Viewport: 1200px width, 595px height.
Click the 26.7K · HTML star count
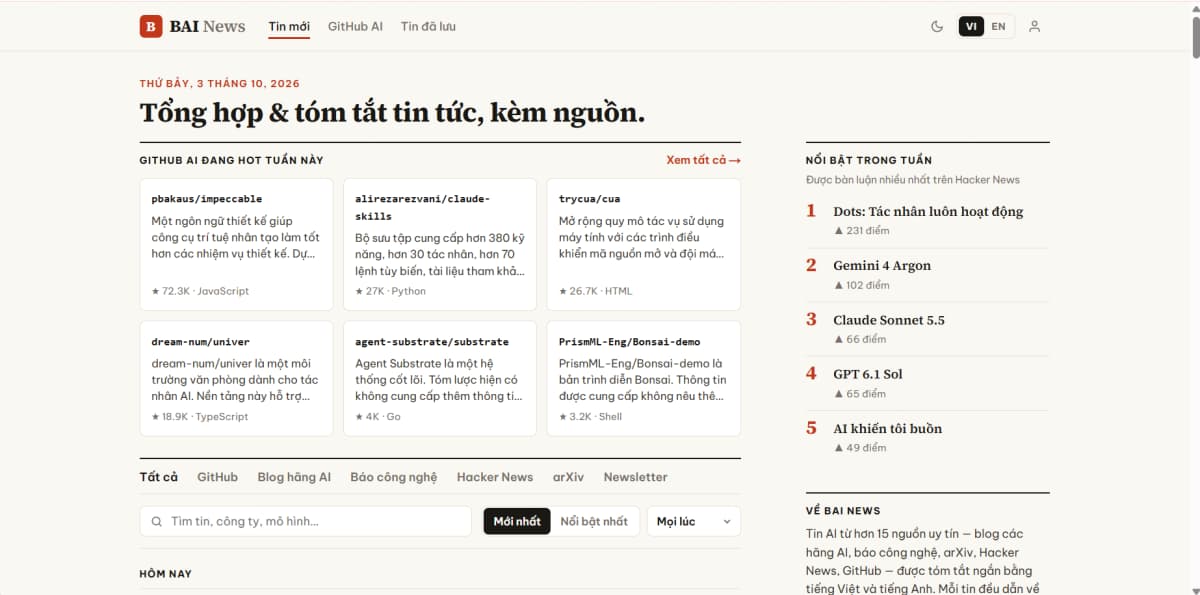[x=596, y=291]
